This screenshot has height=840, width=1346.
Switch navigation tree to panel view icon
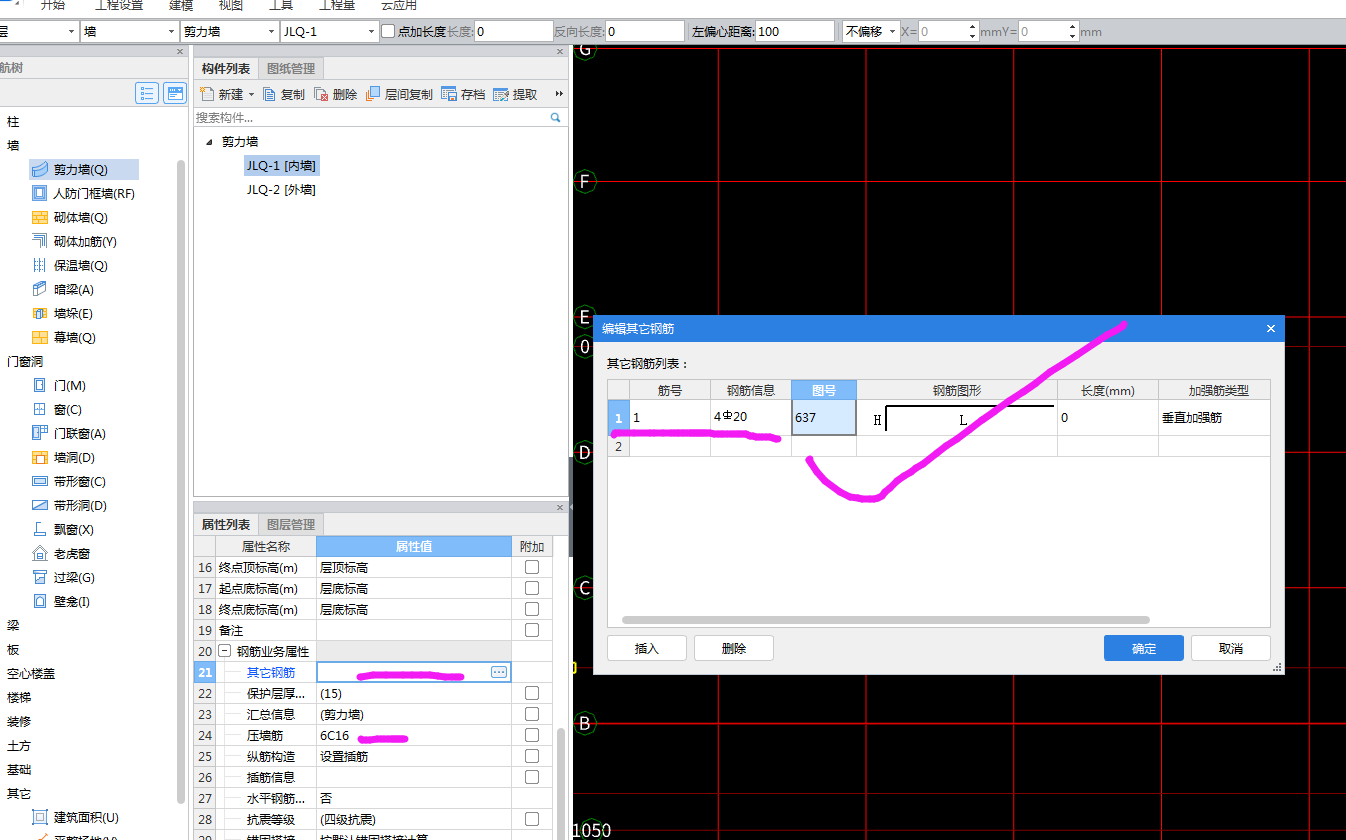tap(175, 94)
